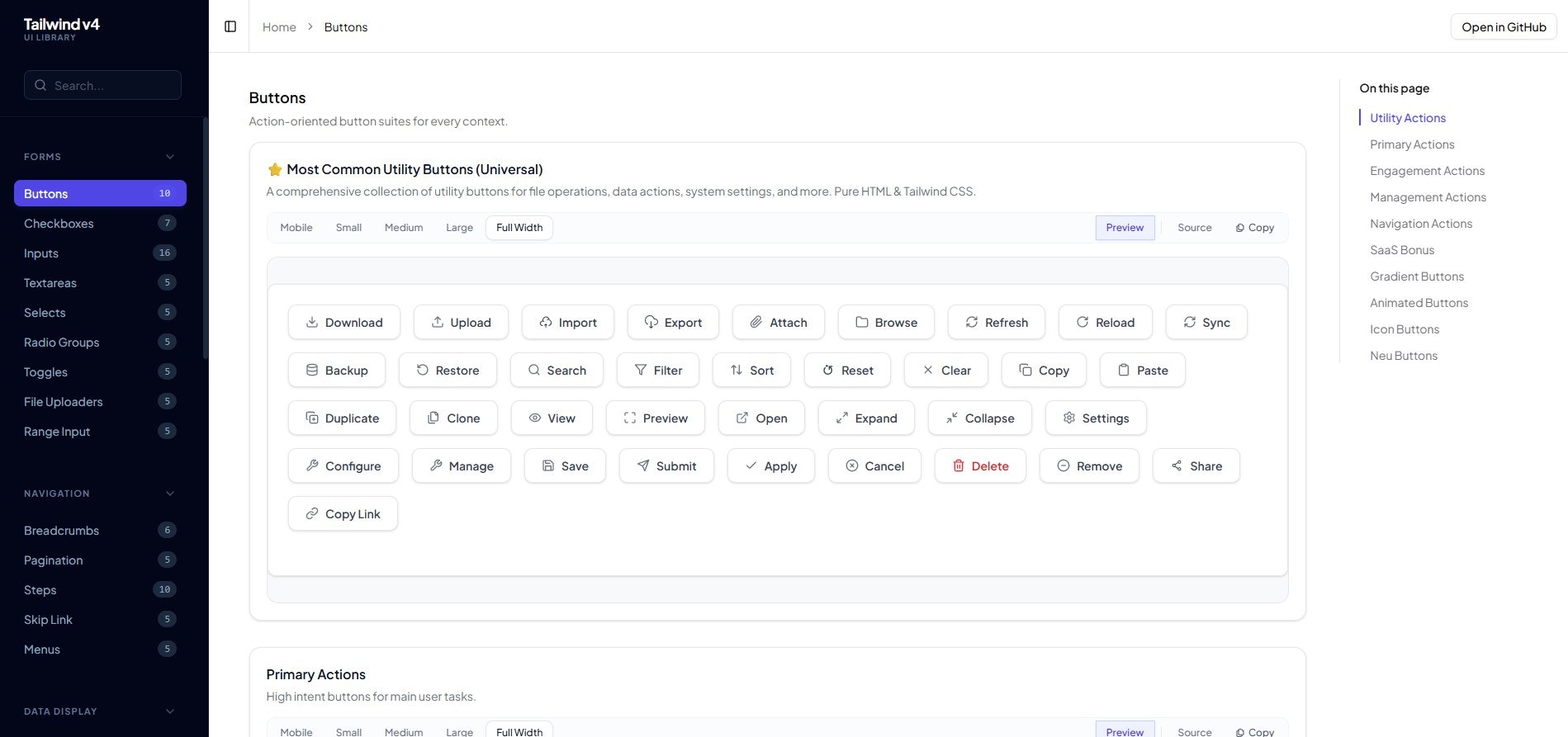
Task: Open File Uploaders in the sidebar
Action: pyautogui.click(x=100, y=401)
